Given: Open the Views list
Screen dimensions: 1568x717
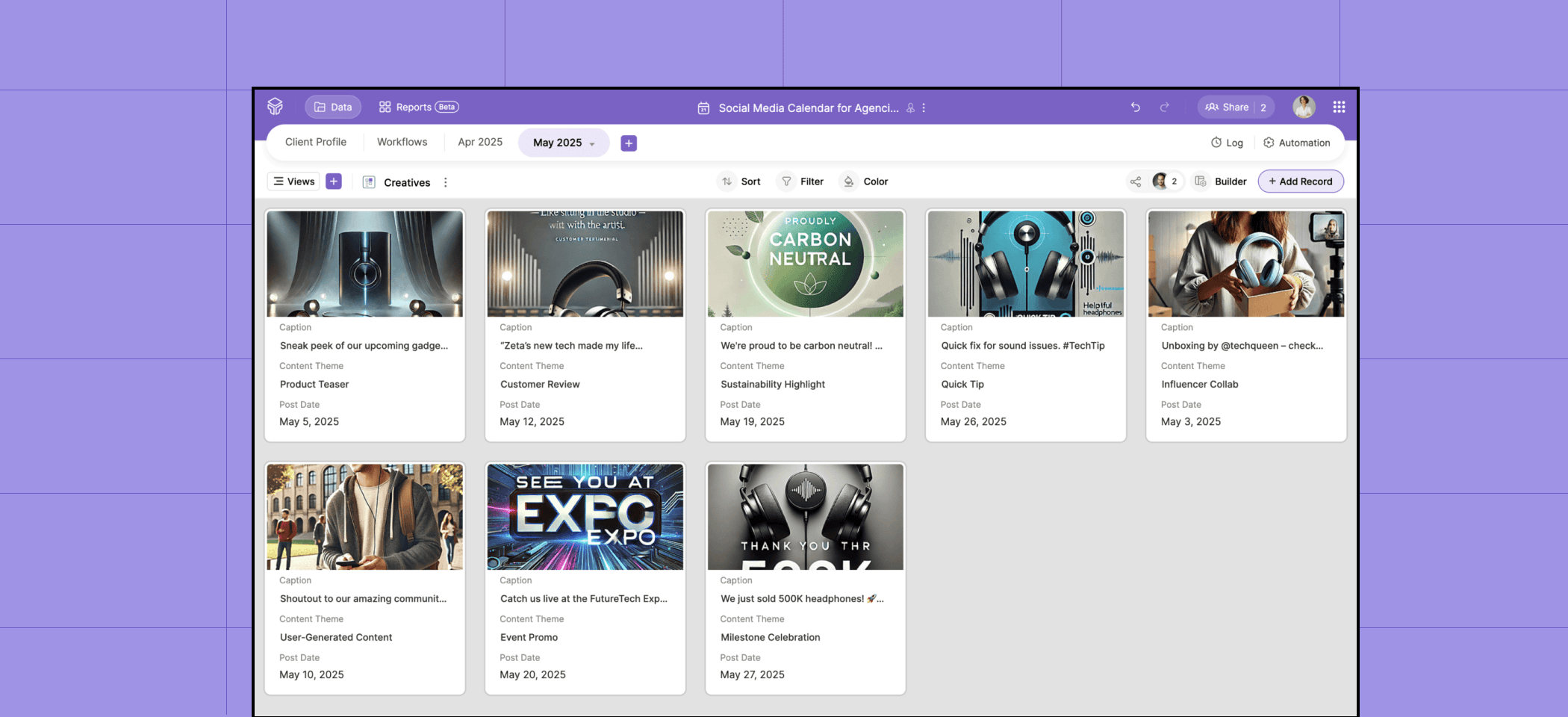Looking at the screenshot, I should tap(293, 181).
